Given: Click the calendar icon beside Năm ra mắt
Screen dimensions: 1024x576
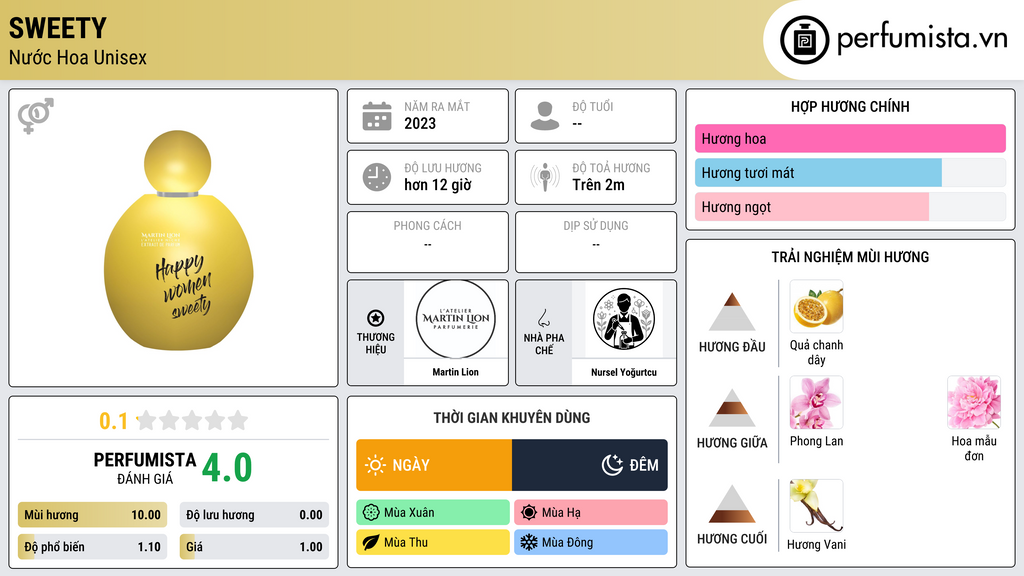Looking at the screenshot, I should pos(377,116).
